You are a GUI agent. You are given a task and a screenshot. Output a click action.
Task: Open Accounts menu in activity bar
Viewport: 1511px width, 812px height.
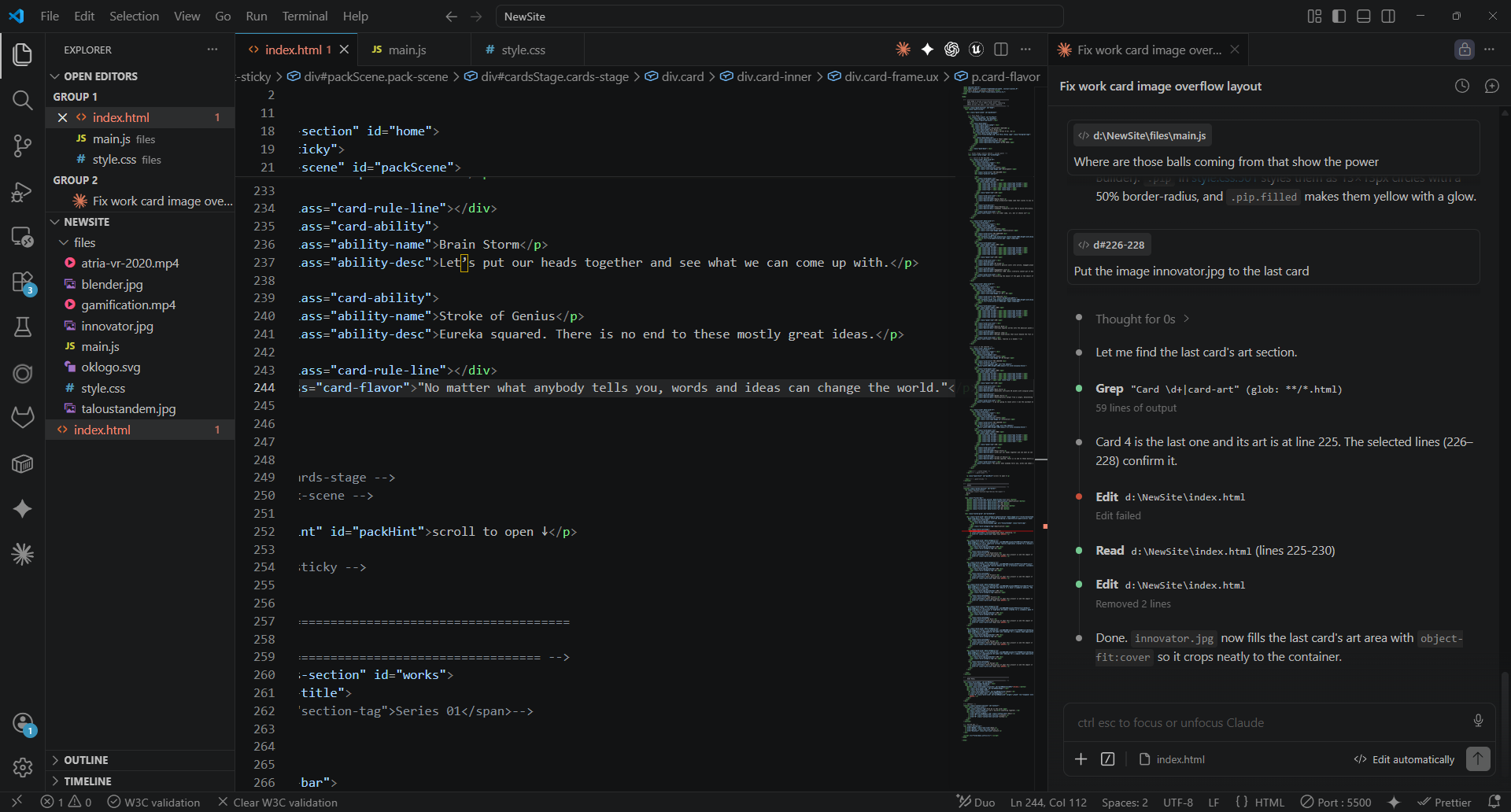23,723
